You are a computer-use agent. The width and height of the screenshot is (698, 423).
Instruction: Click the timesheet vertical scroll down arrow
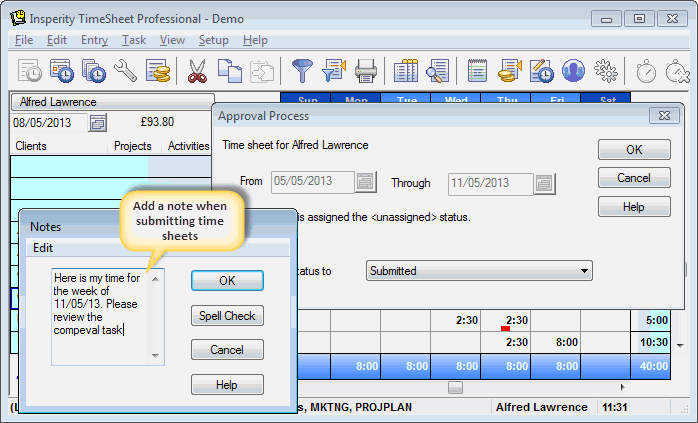point(680,345)
